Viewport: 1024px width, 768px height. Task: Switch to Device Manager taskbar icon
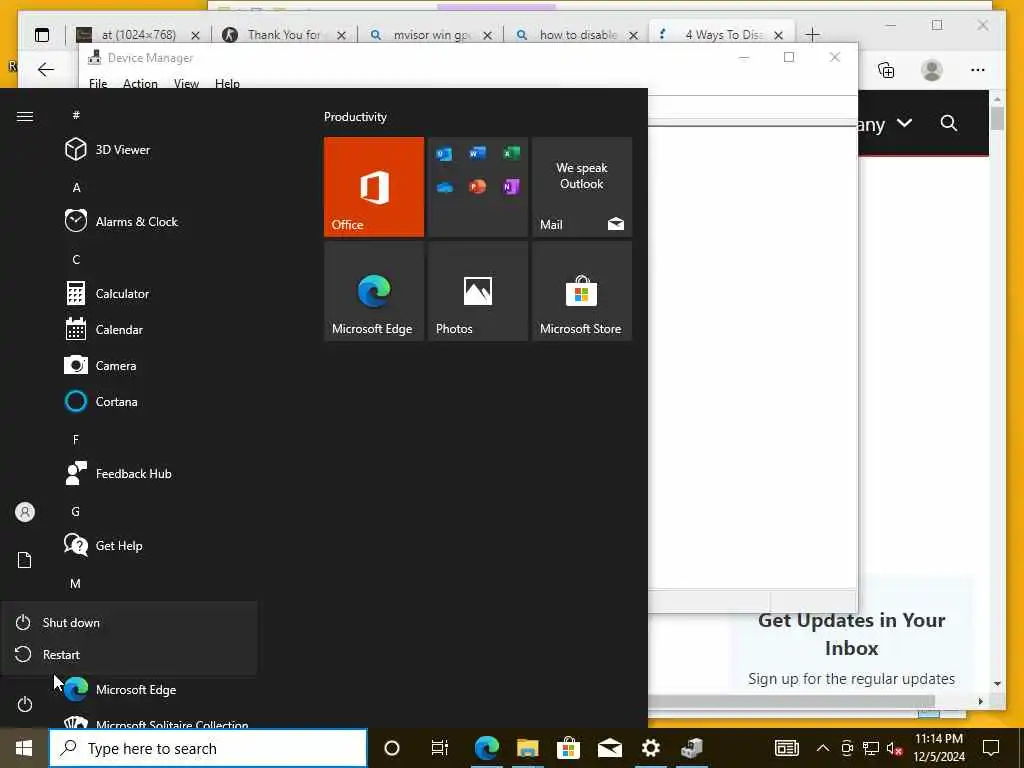[692, 748]
